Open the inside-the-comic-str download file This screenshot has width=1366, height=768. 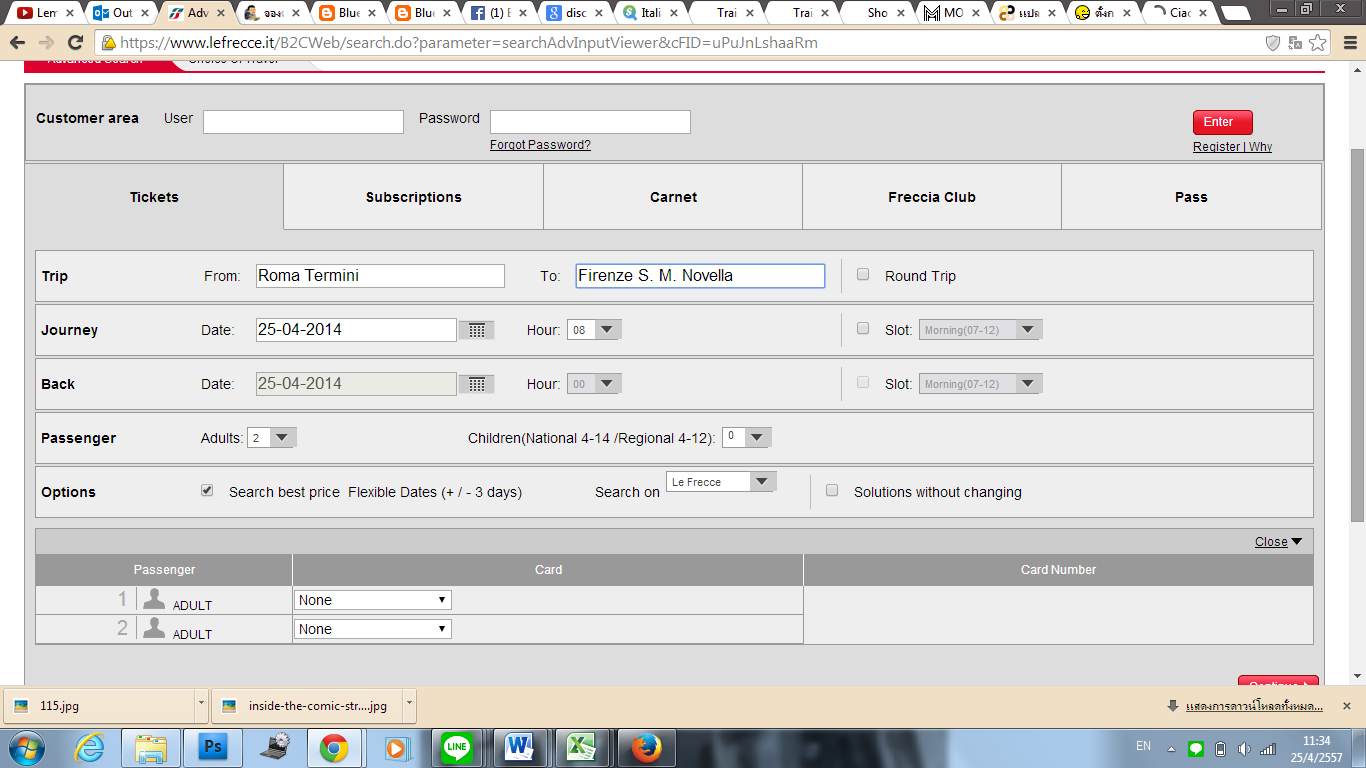tap(307, 705)
